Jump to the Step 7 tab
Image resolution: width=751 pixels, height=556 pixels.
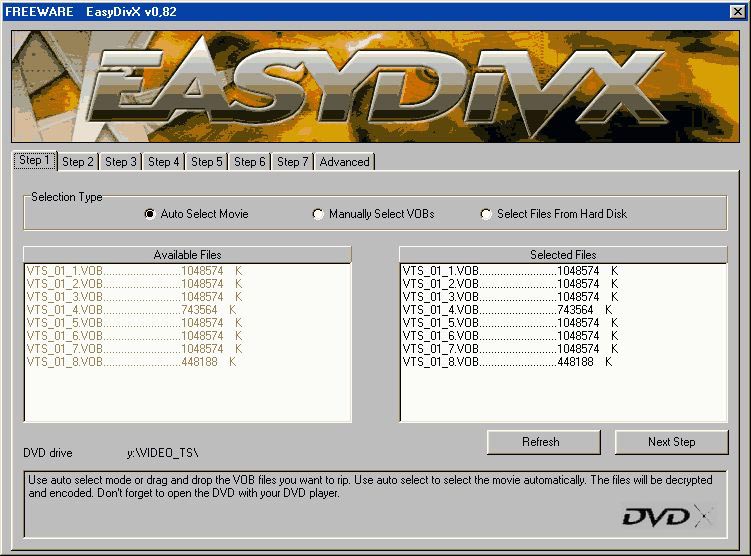[292, 162]
